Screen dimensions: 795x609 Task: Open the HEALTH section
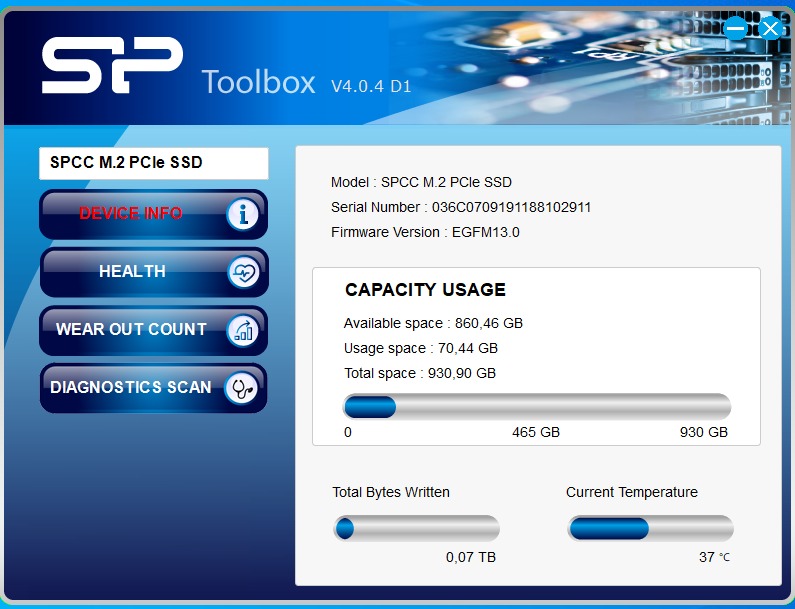(x=153, y=272)
